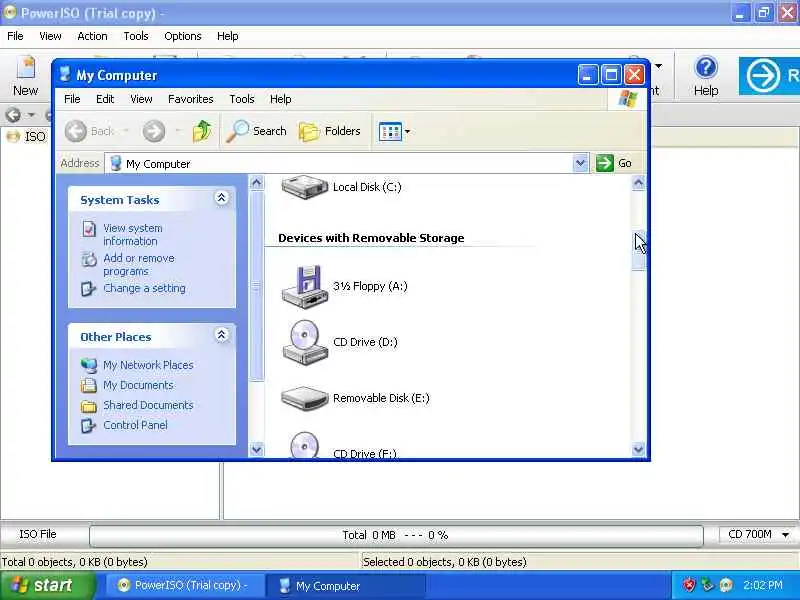Click My Computer taskbar button
The width and height of the screenshot is (800, 600).
point(345,586)
